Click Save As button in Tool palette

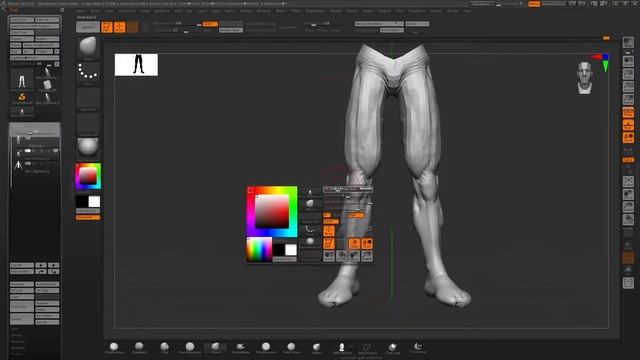click(x=47, y=20)
